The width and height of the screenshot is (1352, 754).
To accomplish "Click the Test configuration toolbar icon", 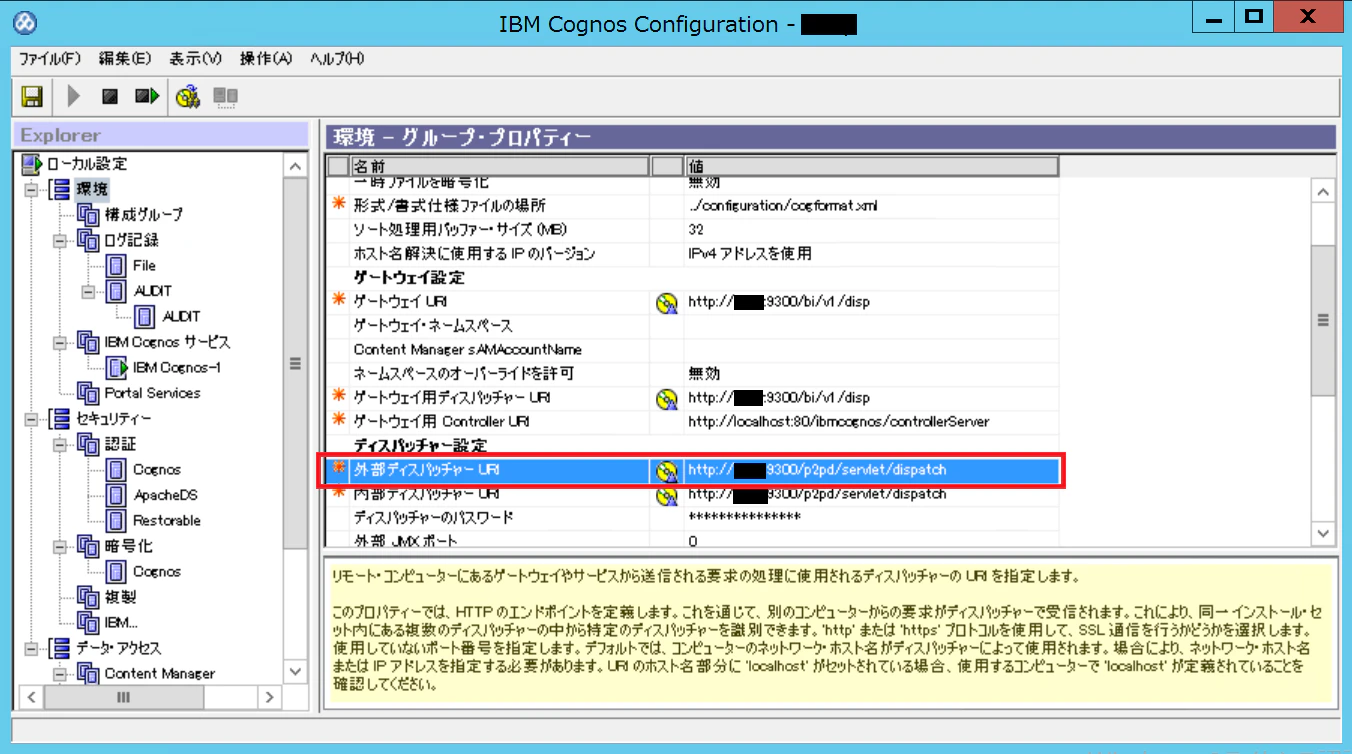I will click(x=187, y=97).
